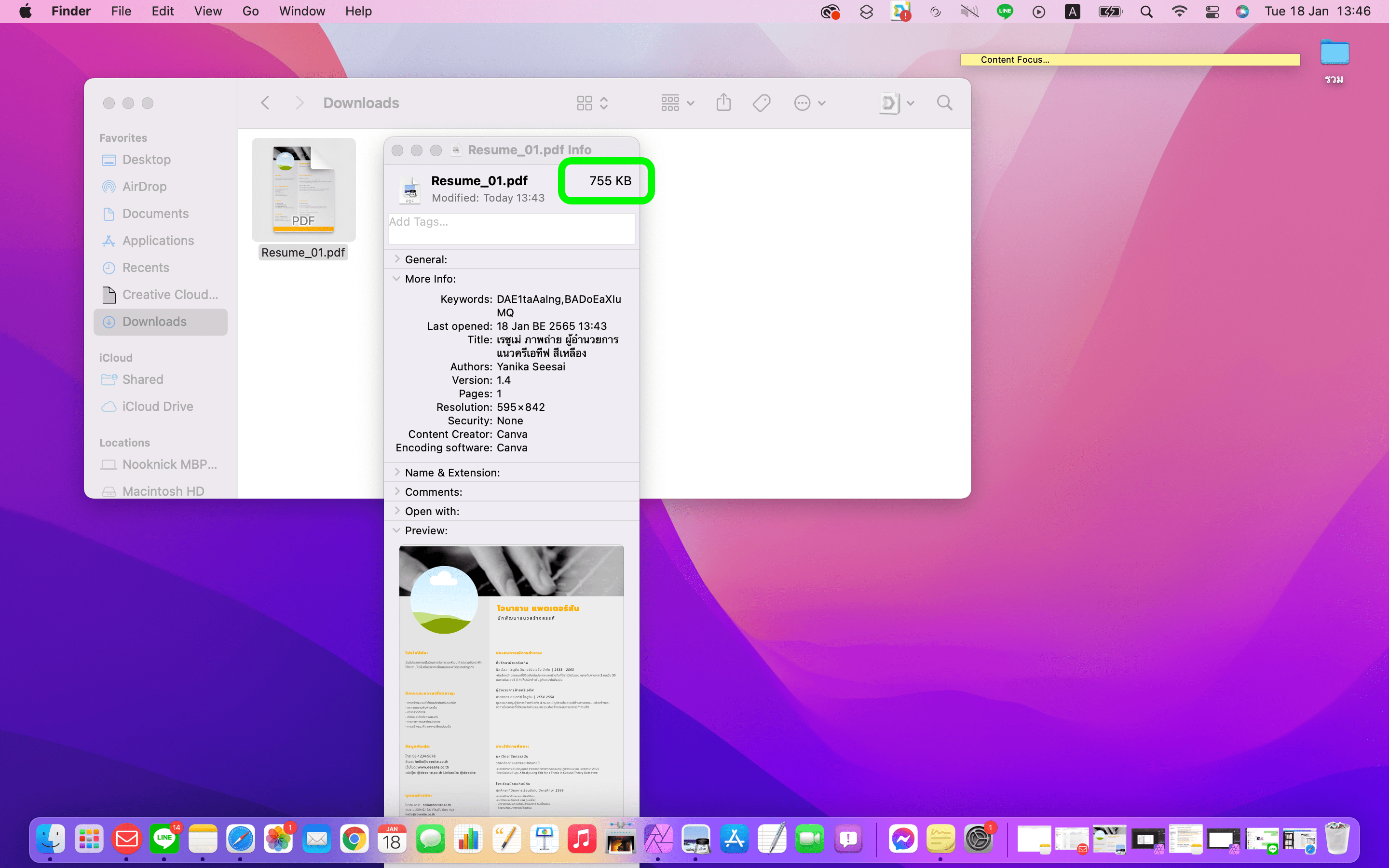The image size is (1389, 868).
Task: Open the View menu
Action: tap(208, 12)
